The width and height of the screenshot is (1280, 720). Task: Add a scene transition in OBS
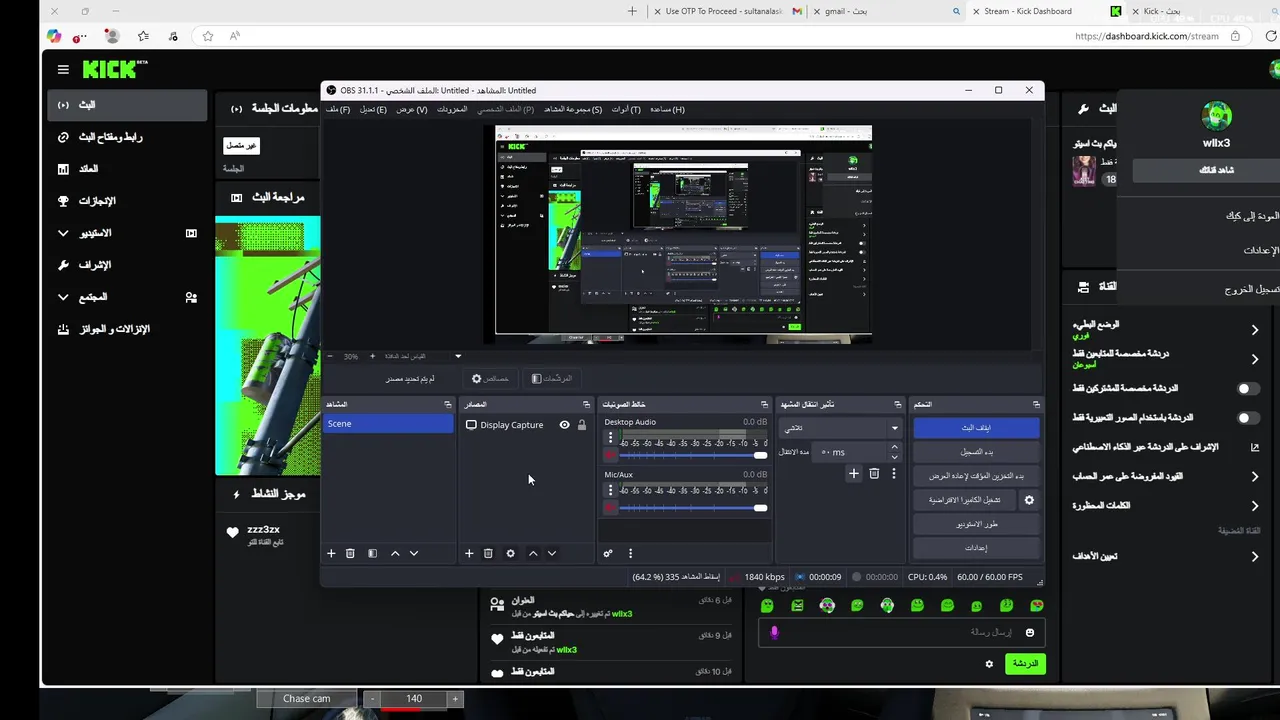pos(853,473)
